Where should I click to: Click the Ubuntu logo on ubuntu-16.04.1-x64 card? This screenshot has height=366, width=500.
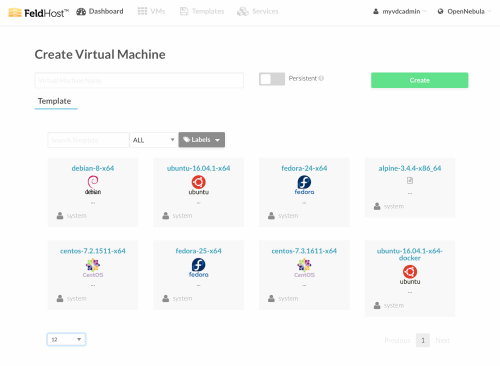click(x=198, y=185)
